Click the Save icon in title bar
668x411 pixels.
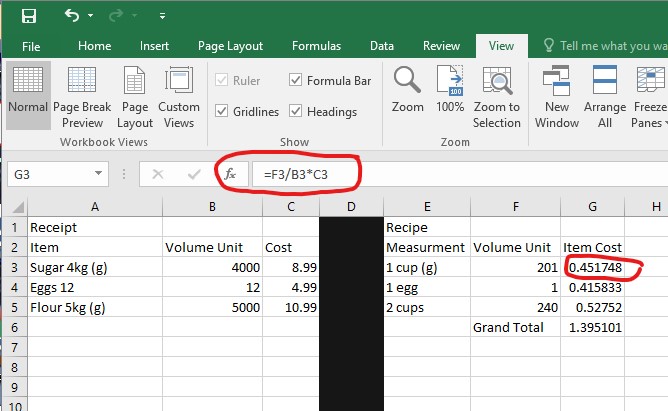tap(28, 15)
